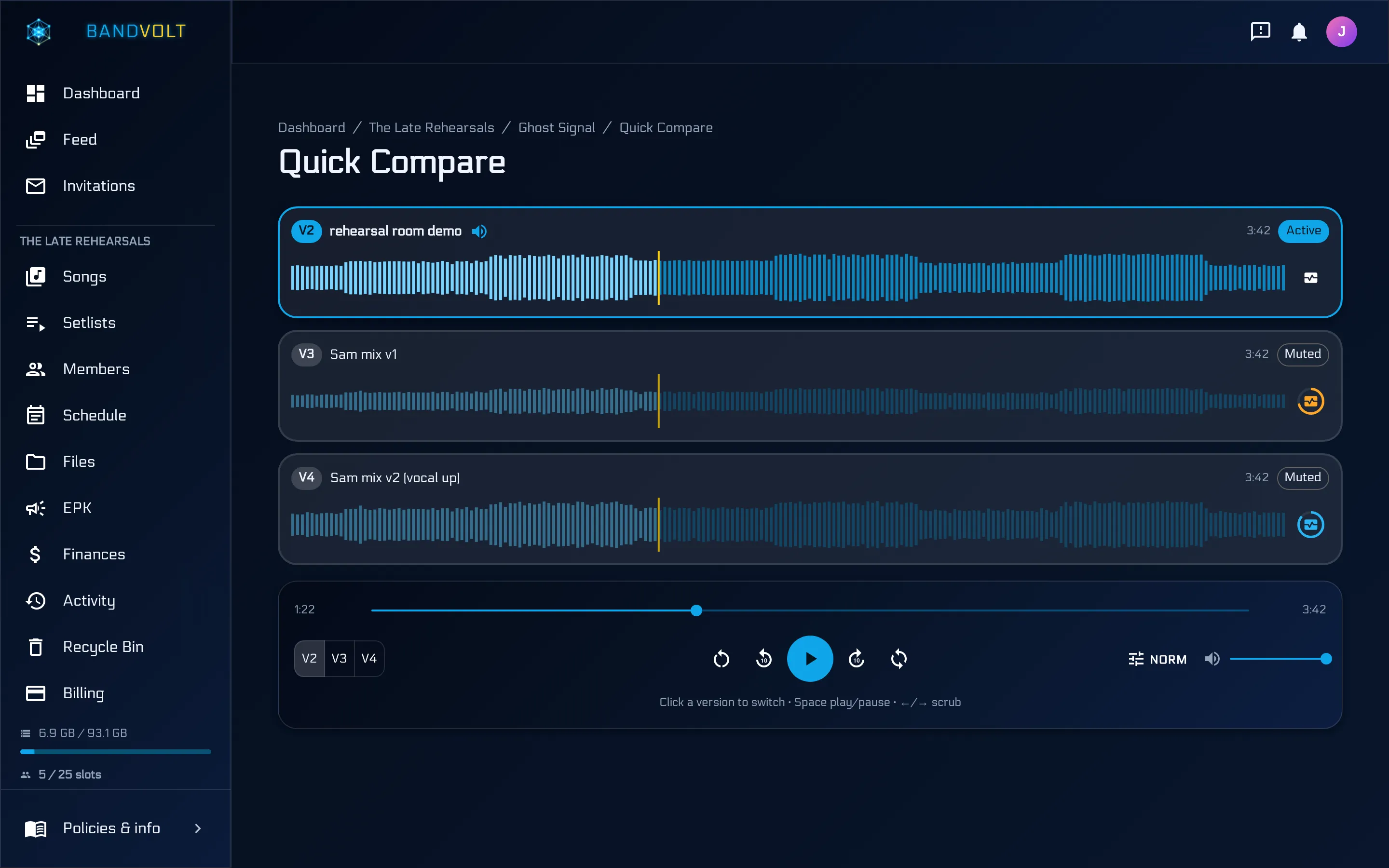1389x868 pixels.
Task: Click Muted badge on Sam mix v2
Action: pos(1302,477)
